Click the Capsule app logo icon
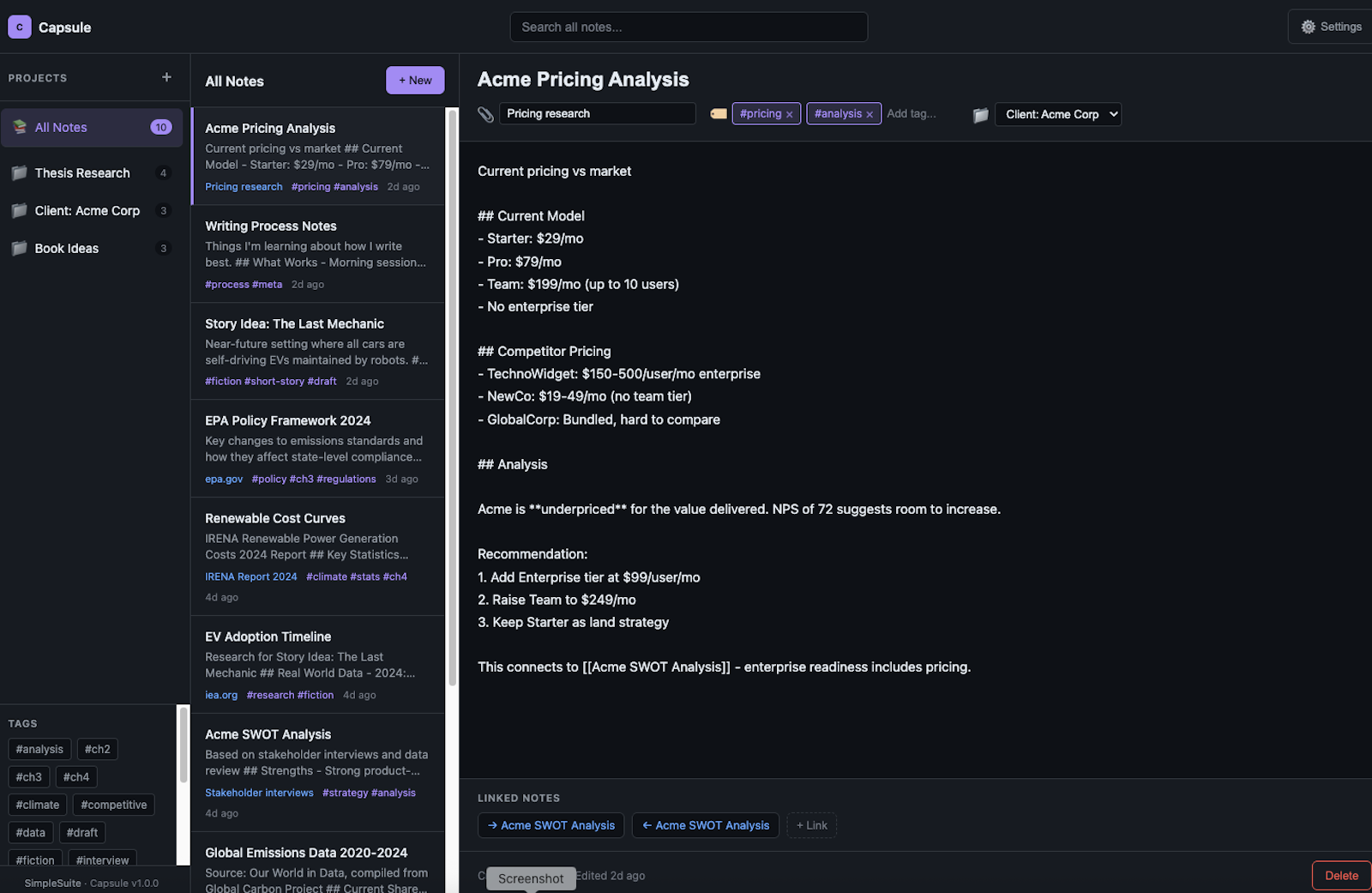 [x=19, y=27]
